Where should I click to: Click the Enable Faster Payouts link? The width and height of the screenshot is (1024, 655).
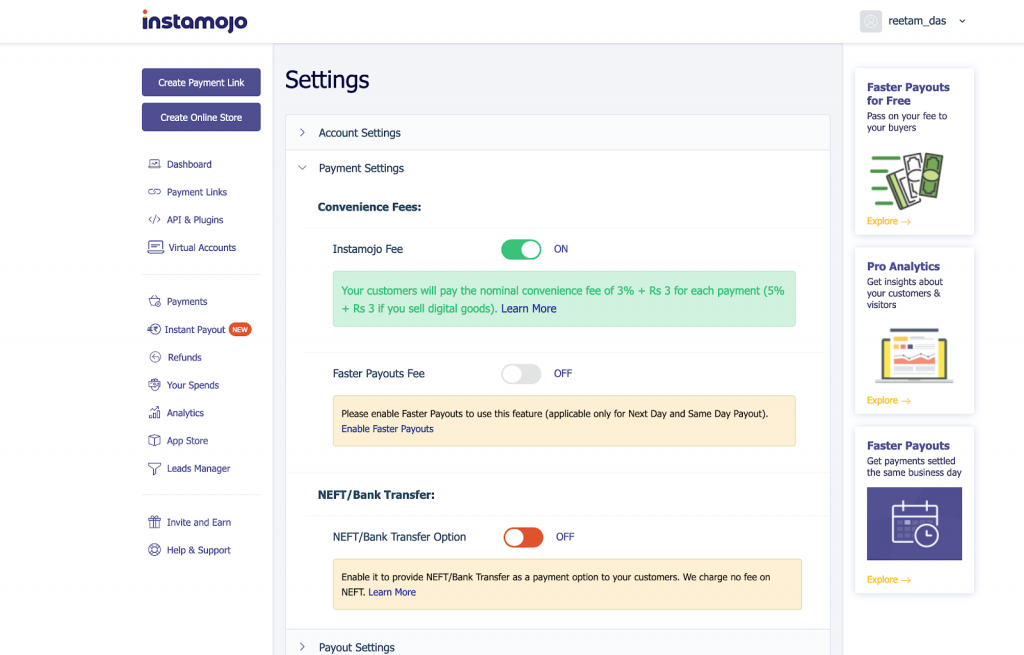(x=387, y=429)
